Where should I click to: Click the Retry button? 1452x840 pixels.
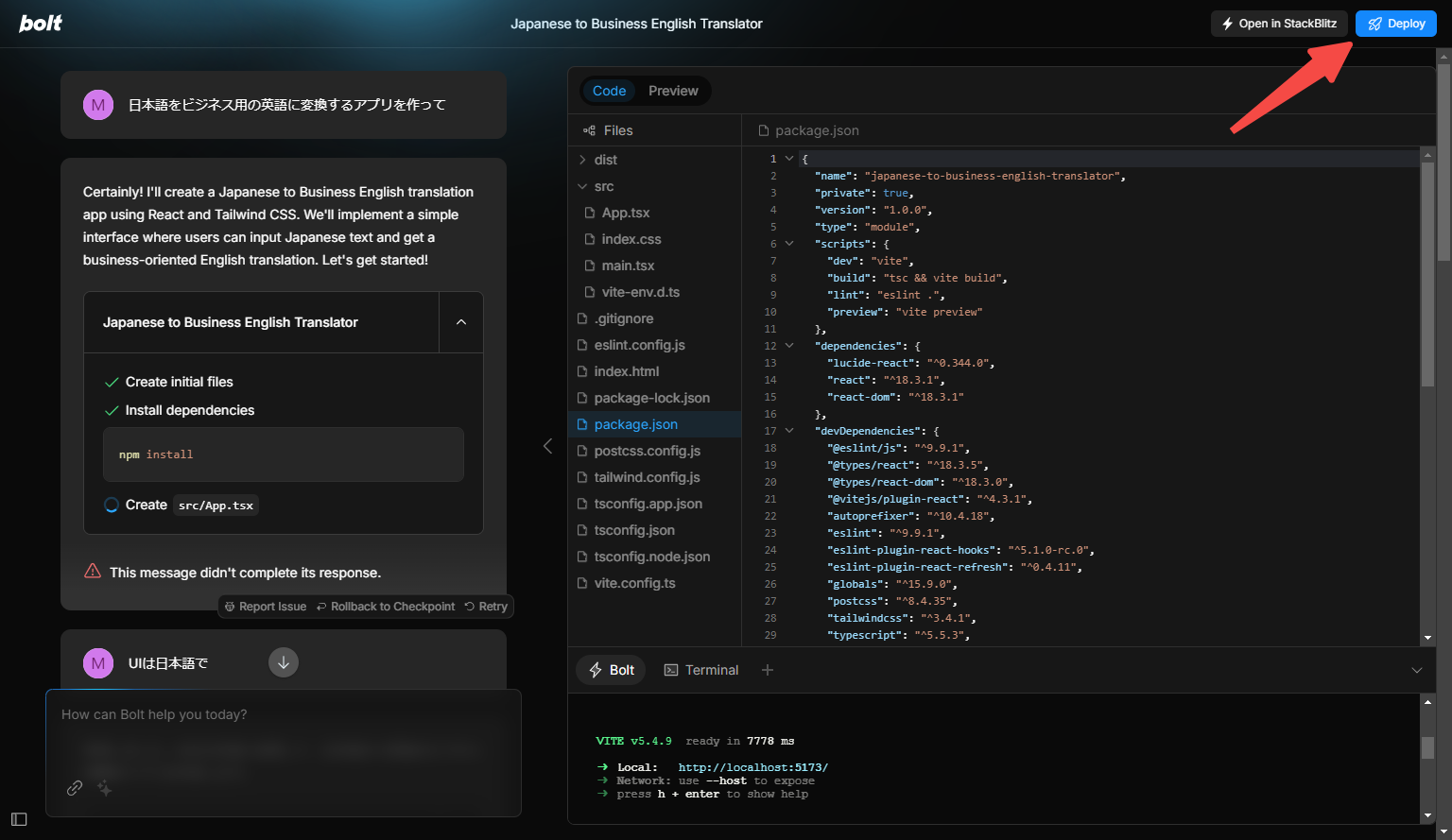pos(486,607)
